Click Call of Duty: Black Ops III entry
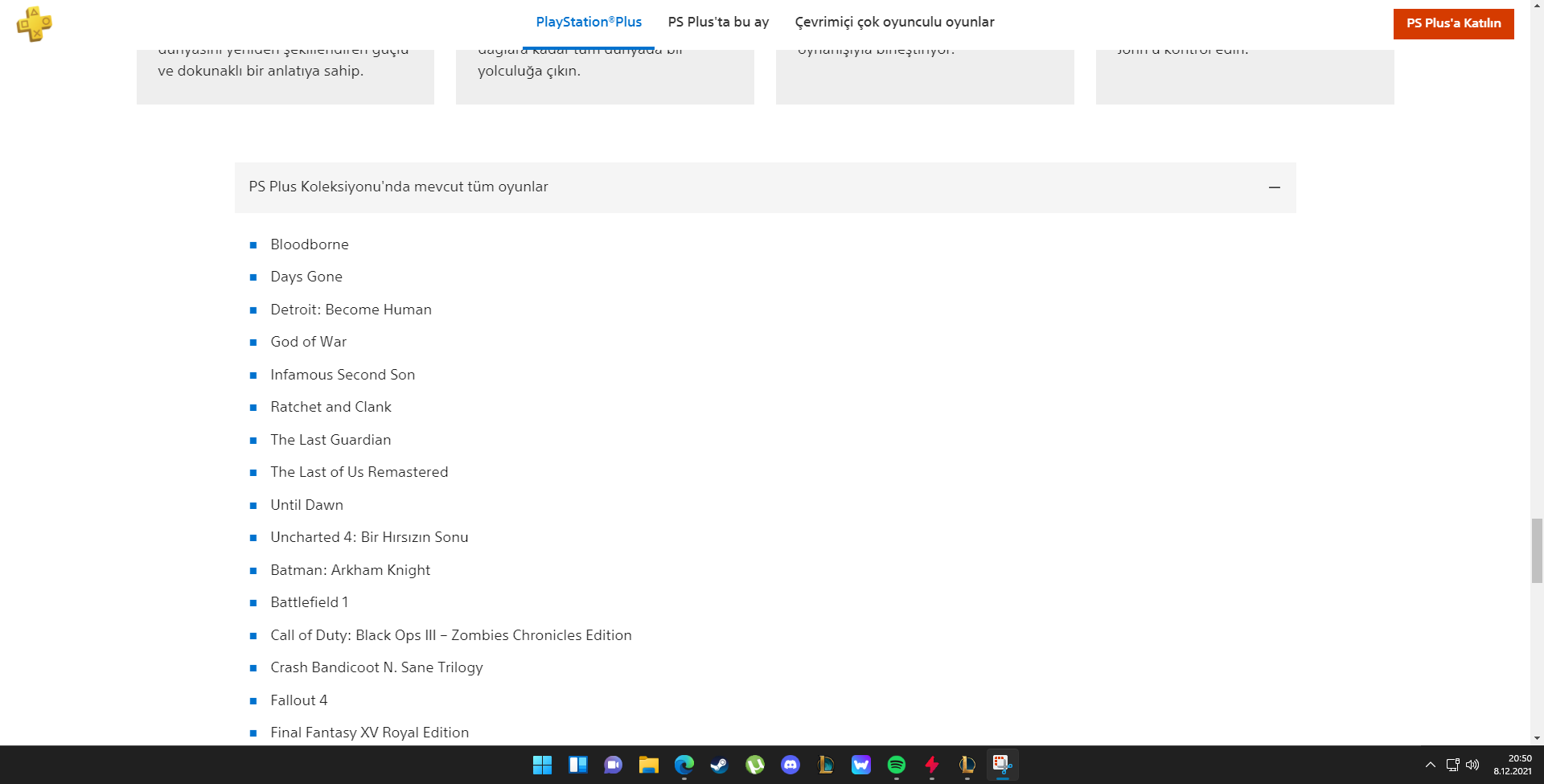1544x784 pixels. pyautogui.click(x=450, y=635)
